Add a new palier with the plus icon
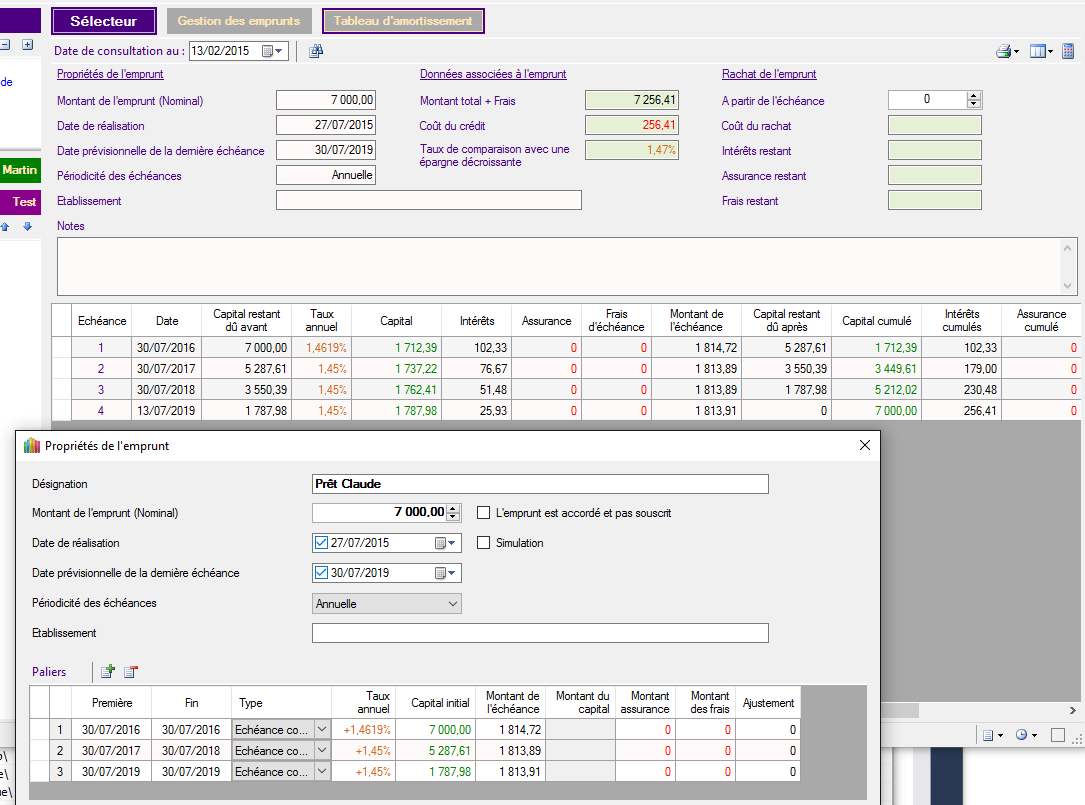 pyautogui.click(x=108, y=672)
